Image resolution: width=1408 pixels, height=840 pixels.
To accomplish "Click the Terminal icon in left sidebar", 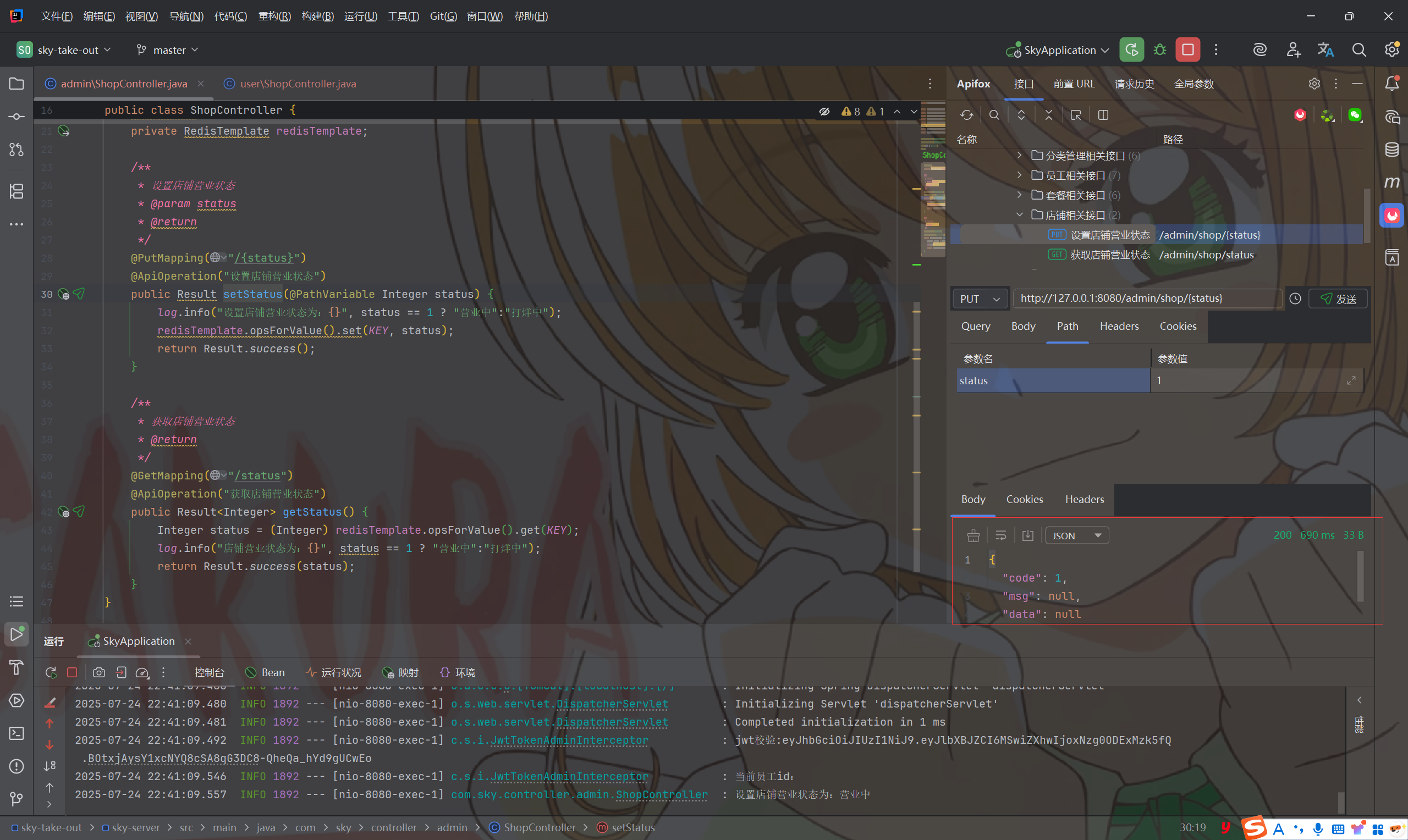I will tap(16, 733).
